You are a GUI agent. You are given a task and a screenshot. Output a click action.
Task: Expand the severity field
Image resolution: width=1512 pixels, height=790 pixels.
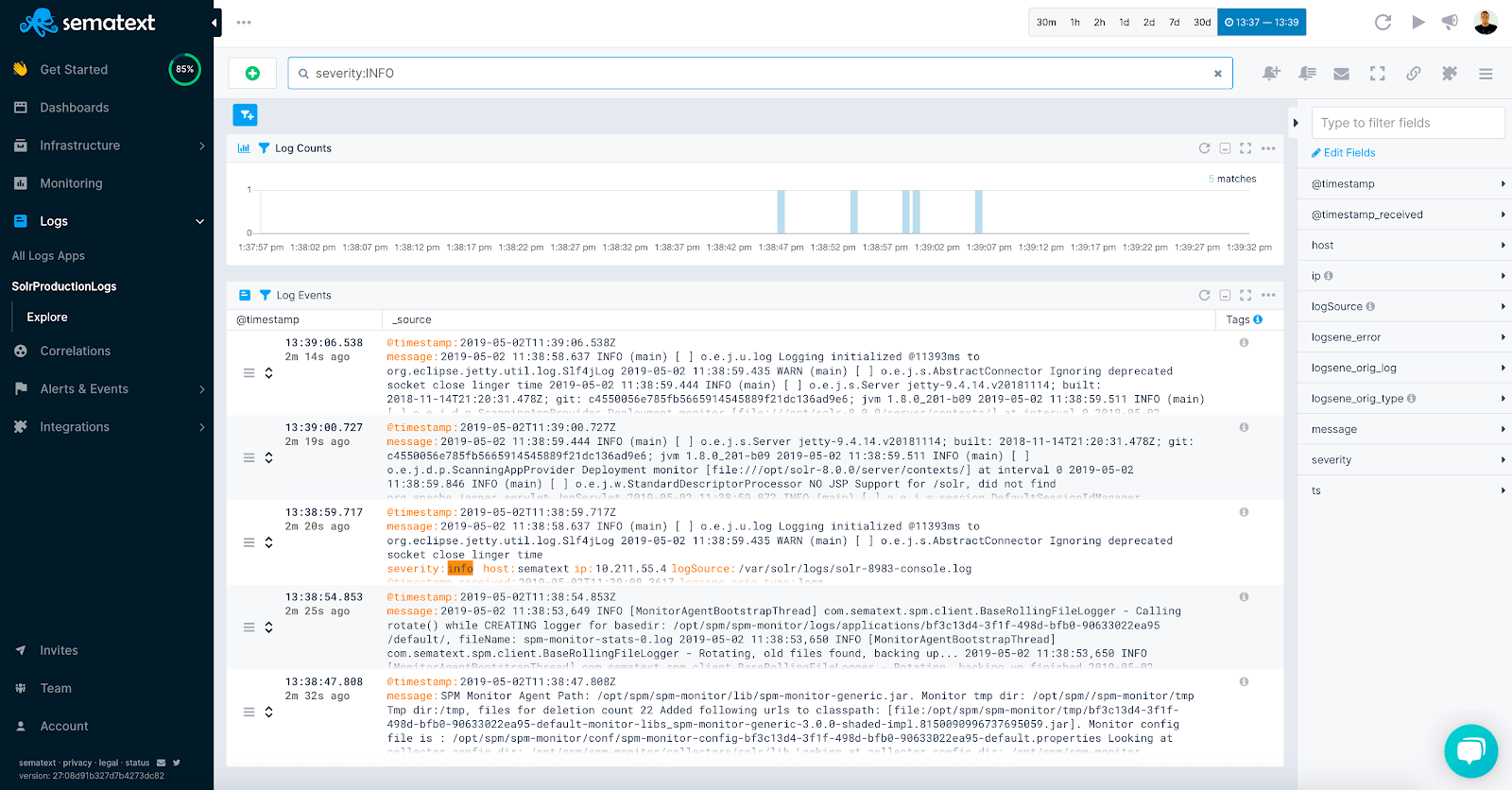1503,460
